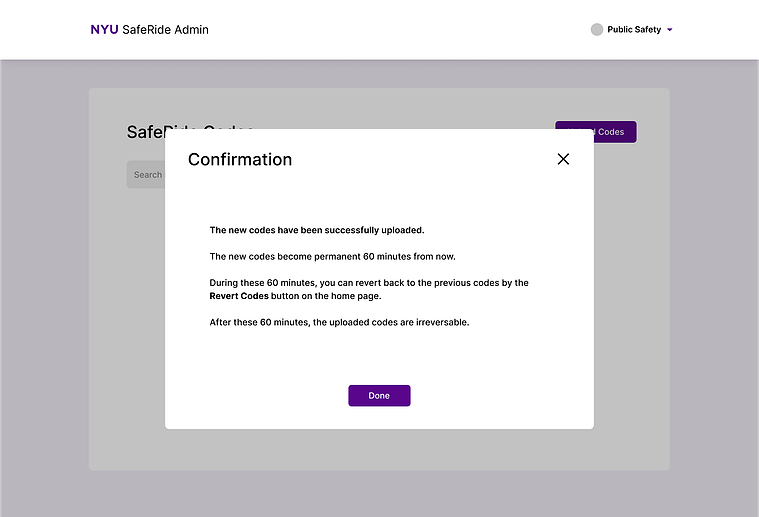
Task: Expand the Public Safety dropdown arrow
Action: [669, 30]
